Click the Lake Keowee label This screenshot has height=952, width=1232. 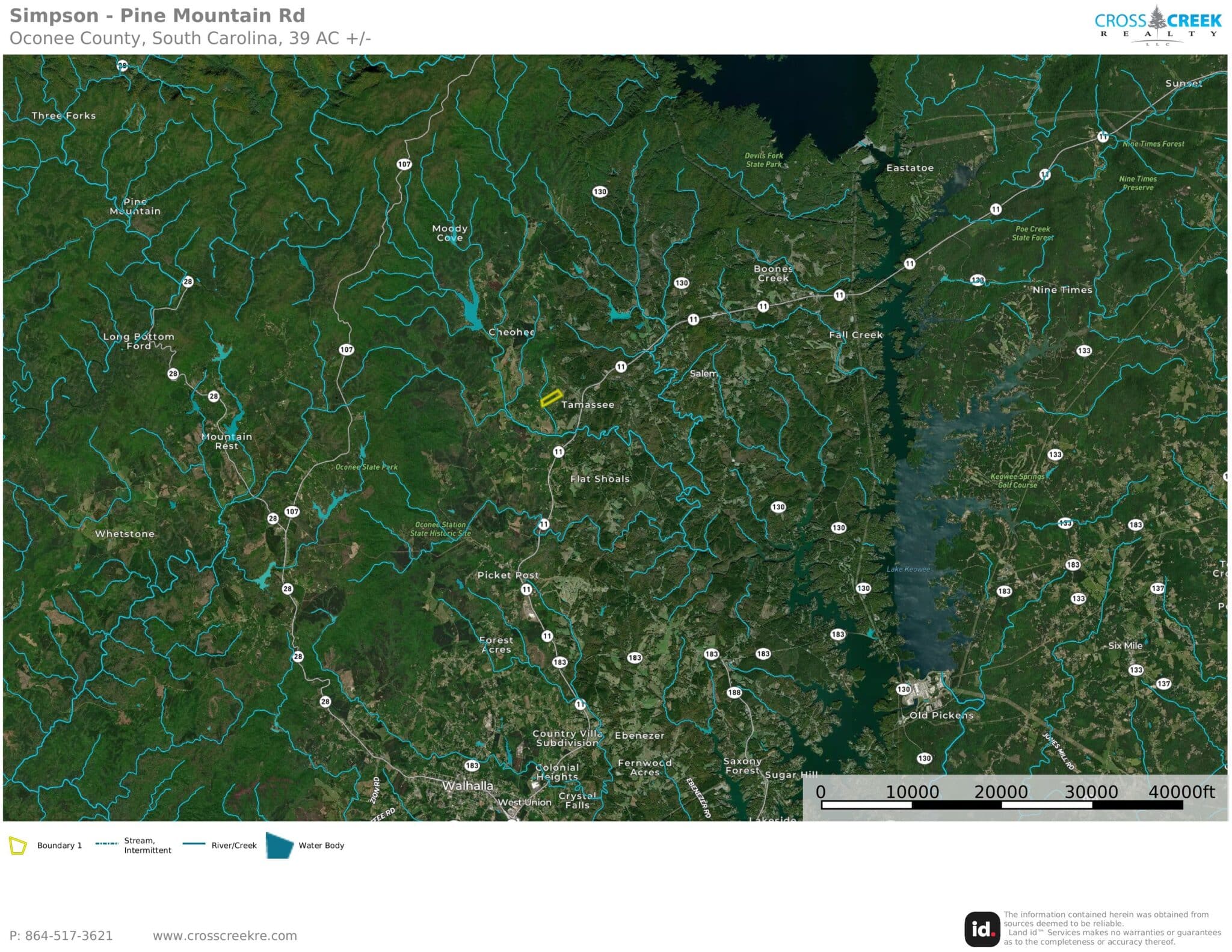[x=908, y=569]
